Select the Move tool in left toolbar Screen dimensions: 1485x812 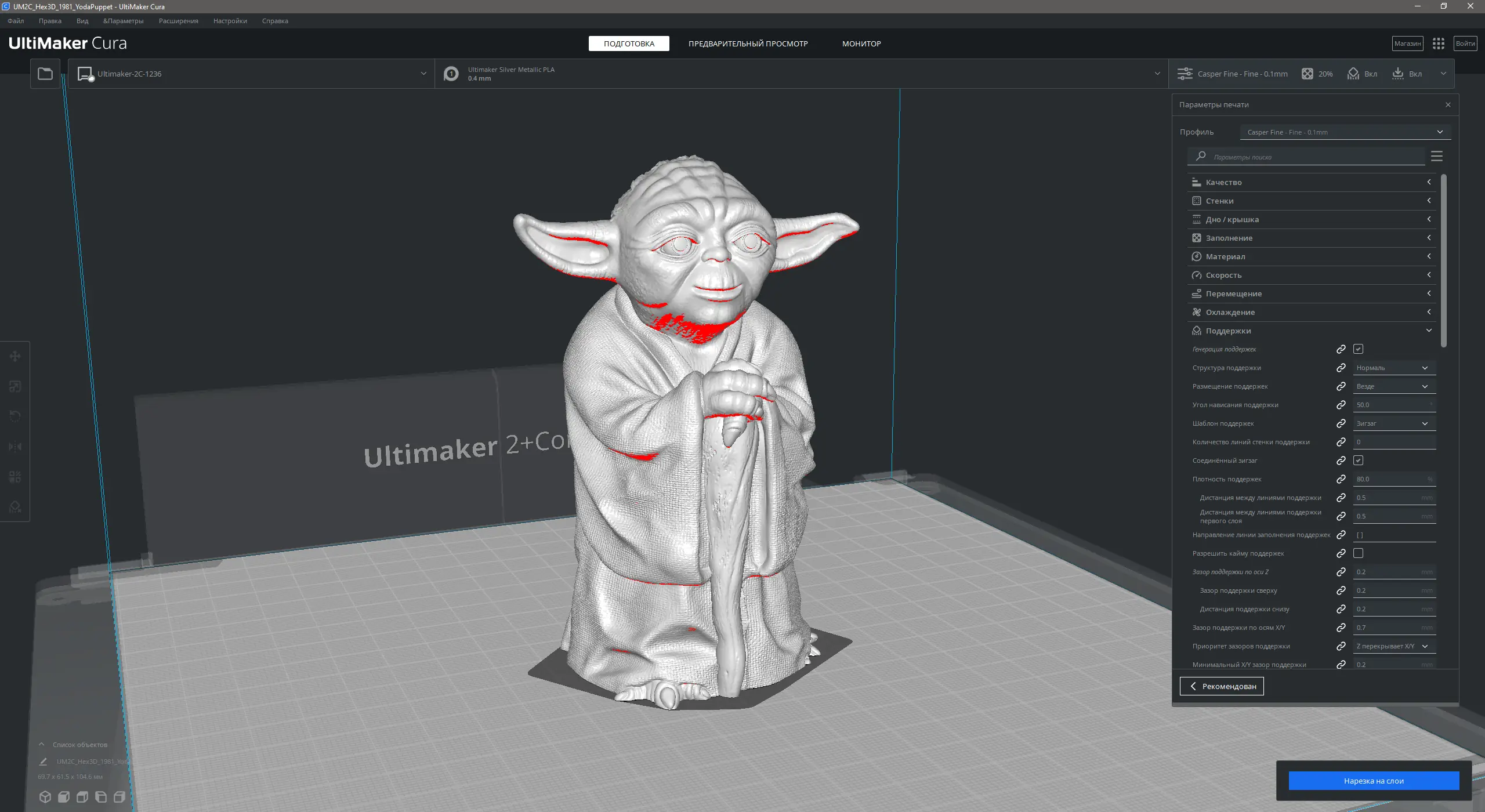click(15, 356)
